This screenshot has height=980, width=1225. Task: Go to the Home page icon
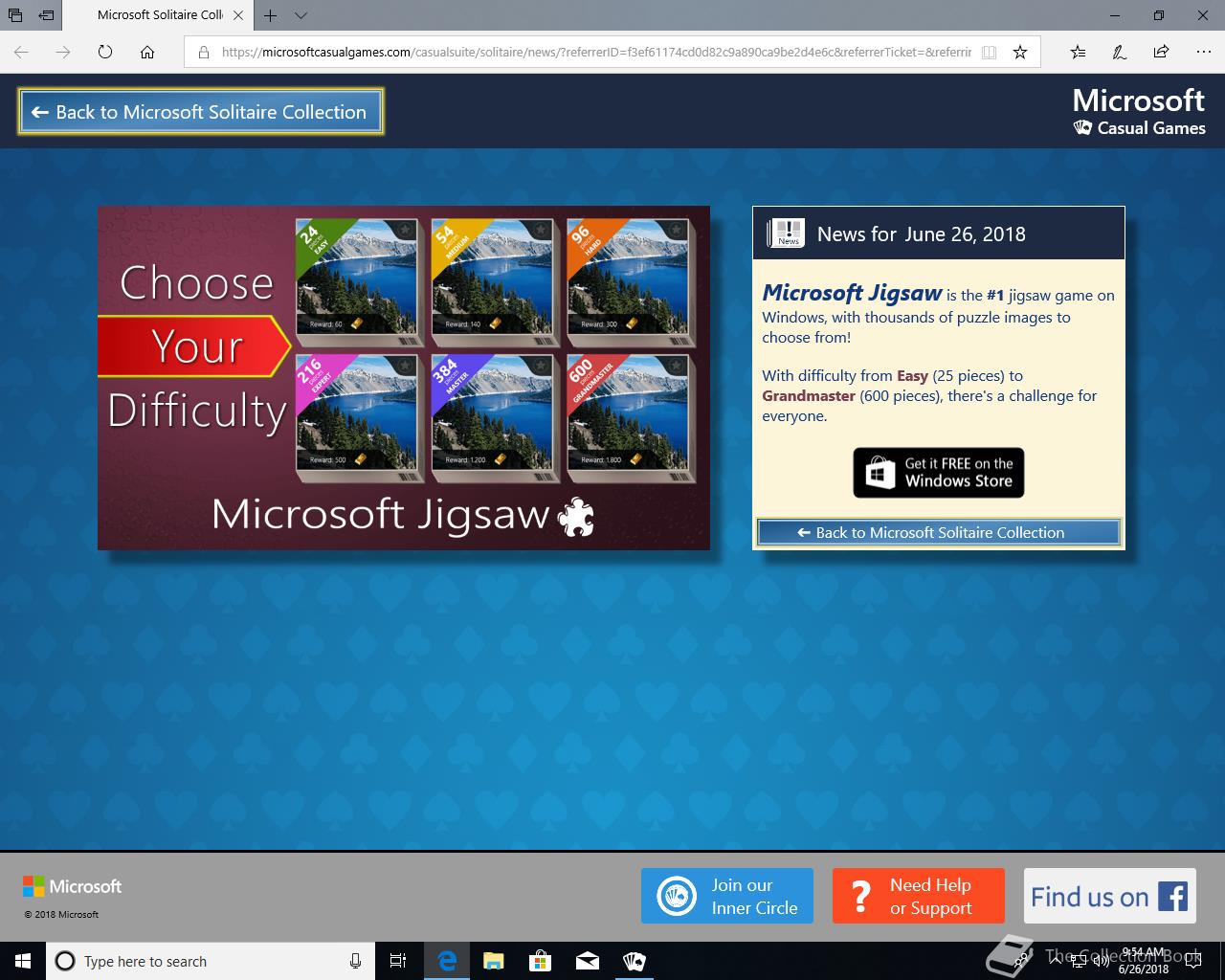(x=147, y=52)
